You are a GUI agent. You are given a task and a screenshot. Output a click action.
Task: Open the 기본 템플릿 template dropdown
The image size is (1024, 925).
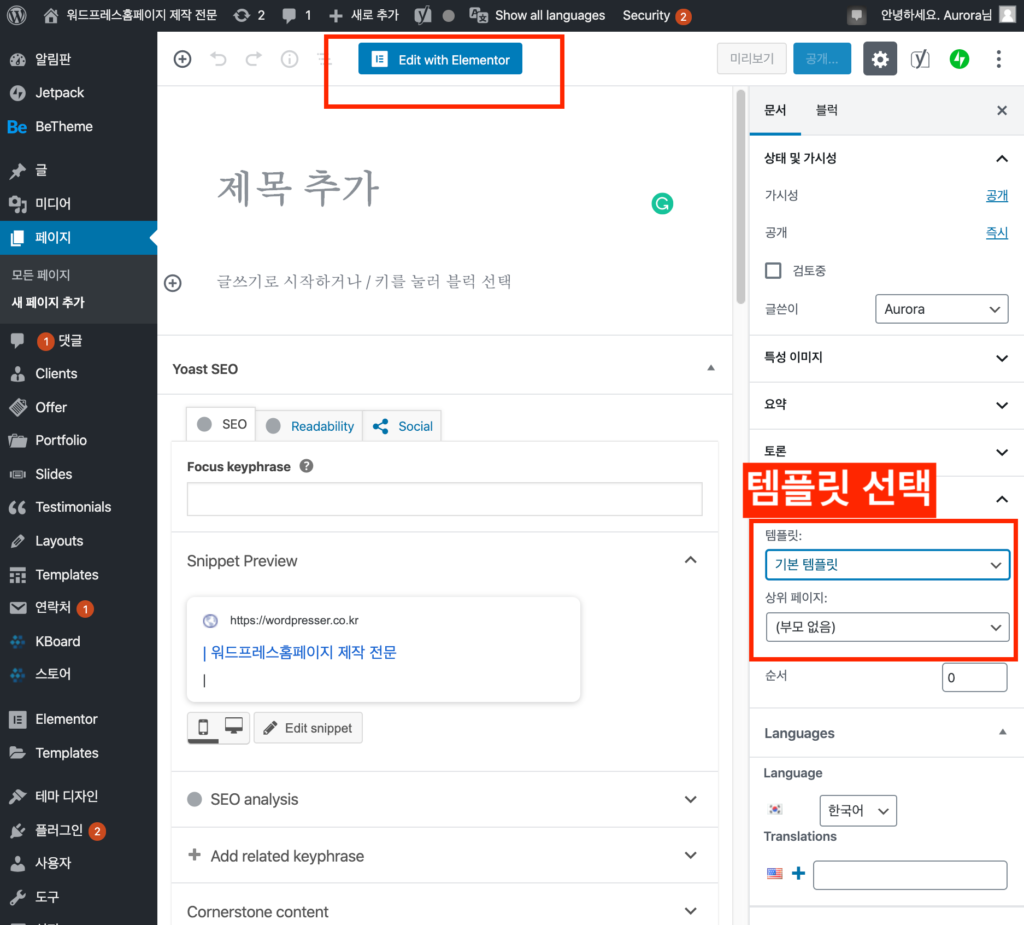(x=887, y=565)
